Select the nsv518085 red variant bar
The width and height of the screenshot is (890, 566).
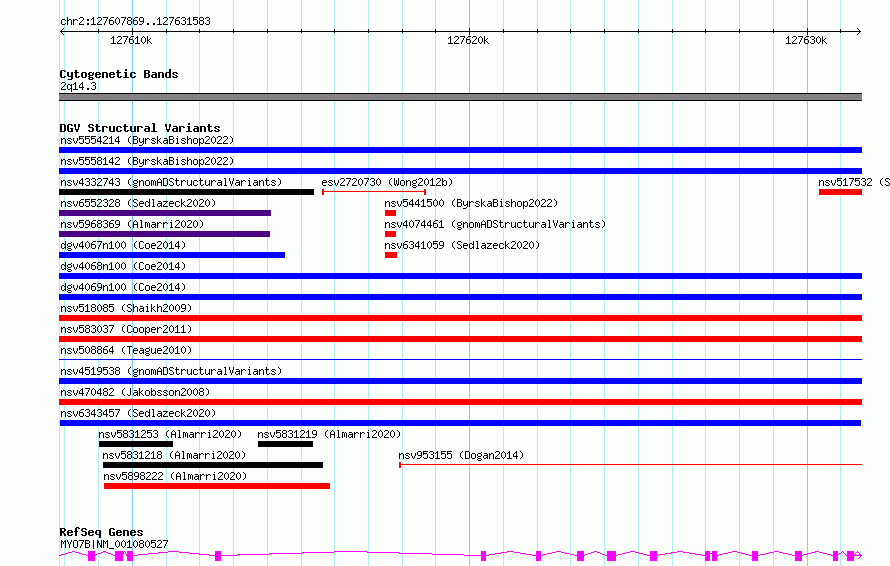460,318
